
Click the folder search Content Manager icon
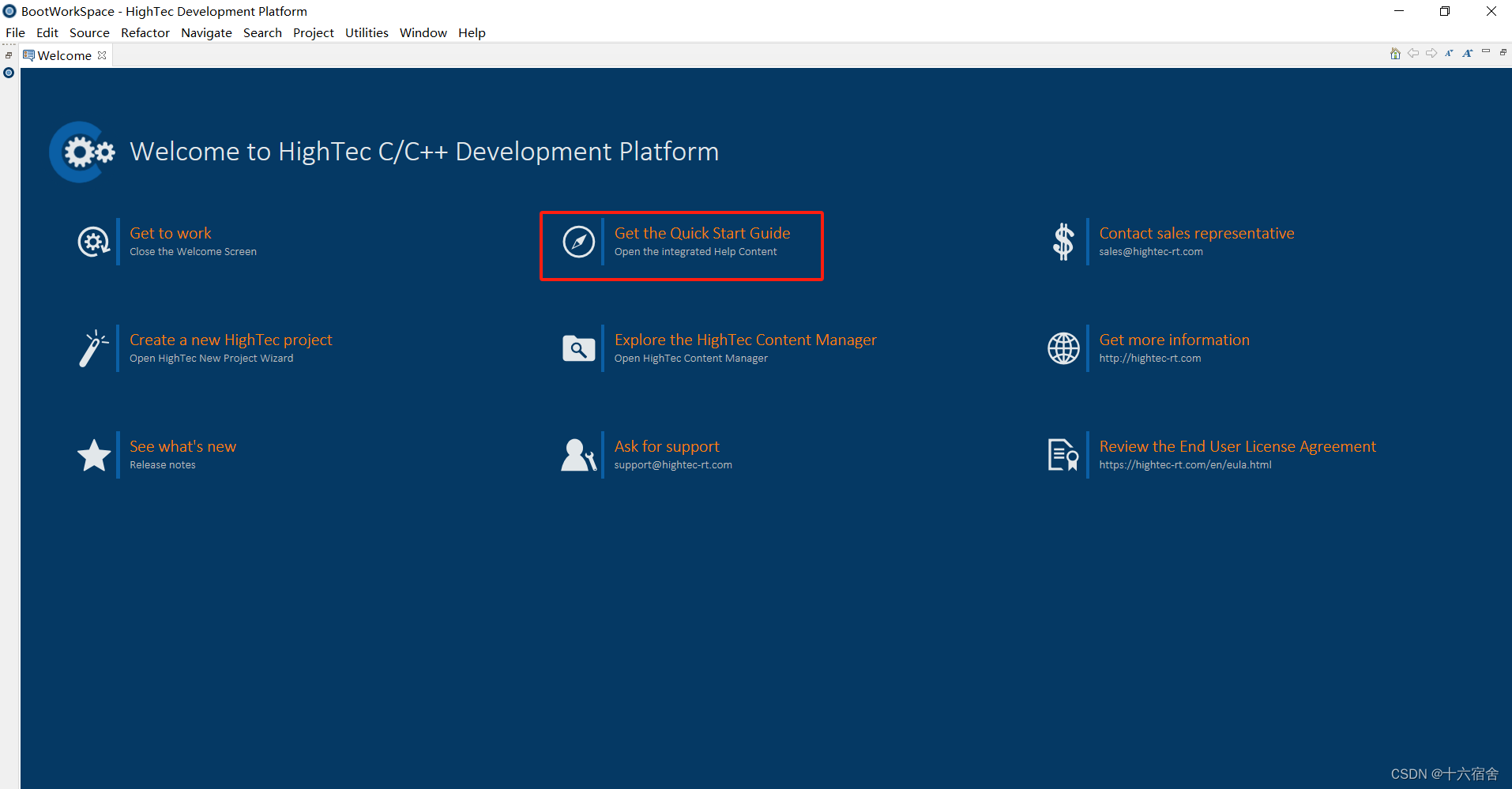click(x=579, y=348)
